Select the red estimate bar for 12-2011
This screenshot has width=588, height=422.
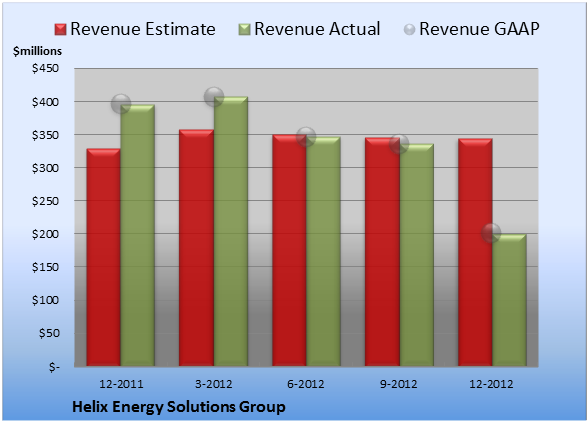[104, 257]
